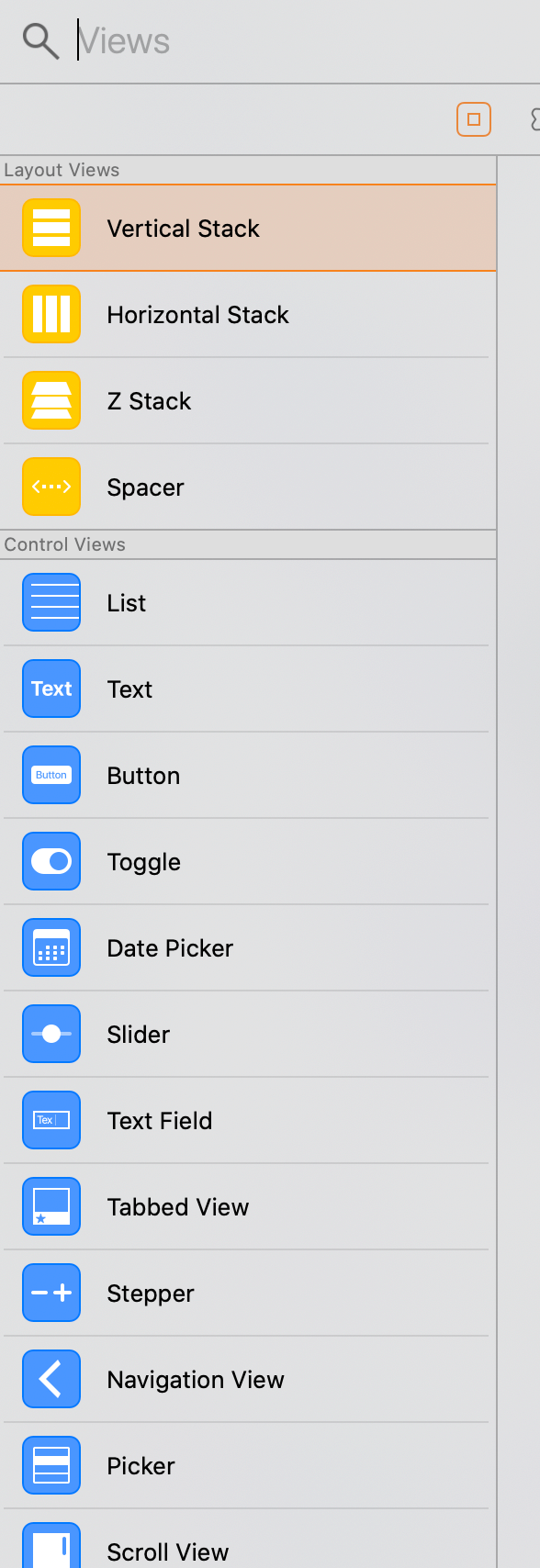
Task: Open the Views library tab (orange square)
Action: click(x=474, y=119)
